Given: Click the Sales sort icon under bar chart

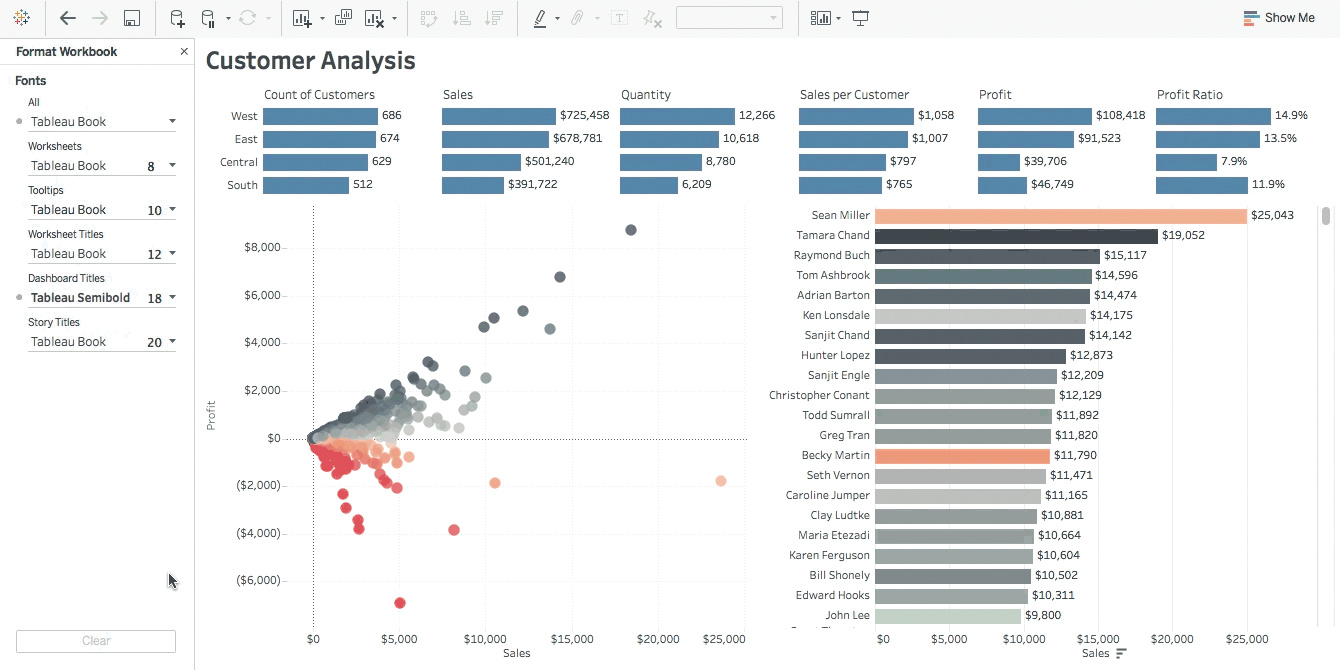Looking at the screenshot, I should coord(1121,654).
